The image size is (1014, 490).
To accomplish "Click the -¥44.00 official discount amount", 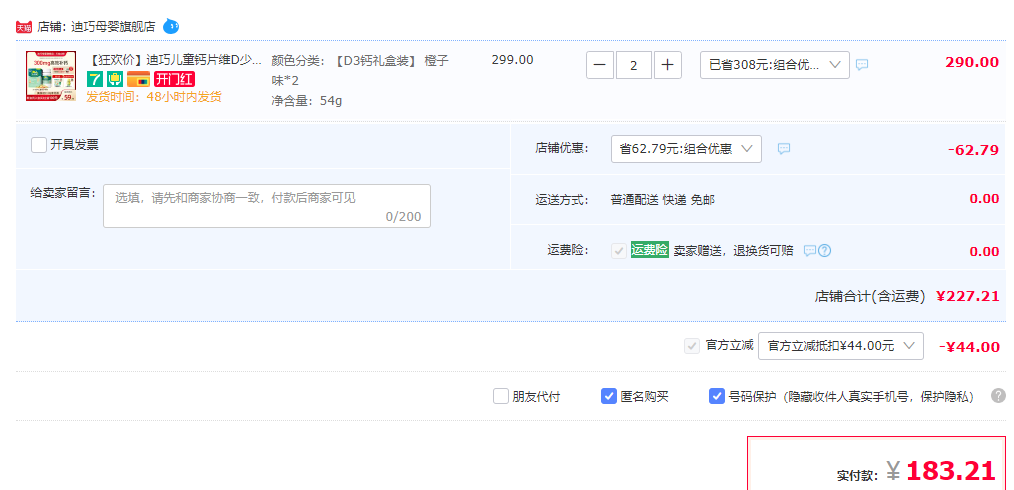I will (x=969, y=347).
